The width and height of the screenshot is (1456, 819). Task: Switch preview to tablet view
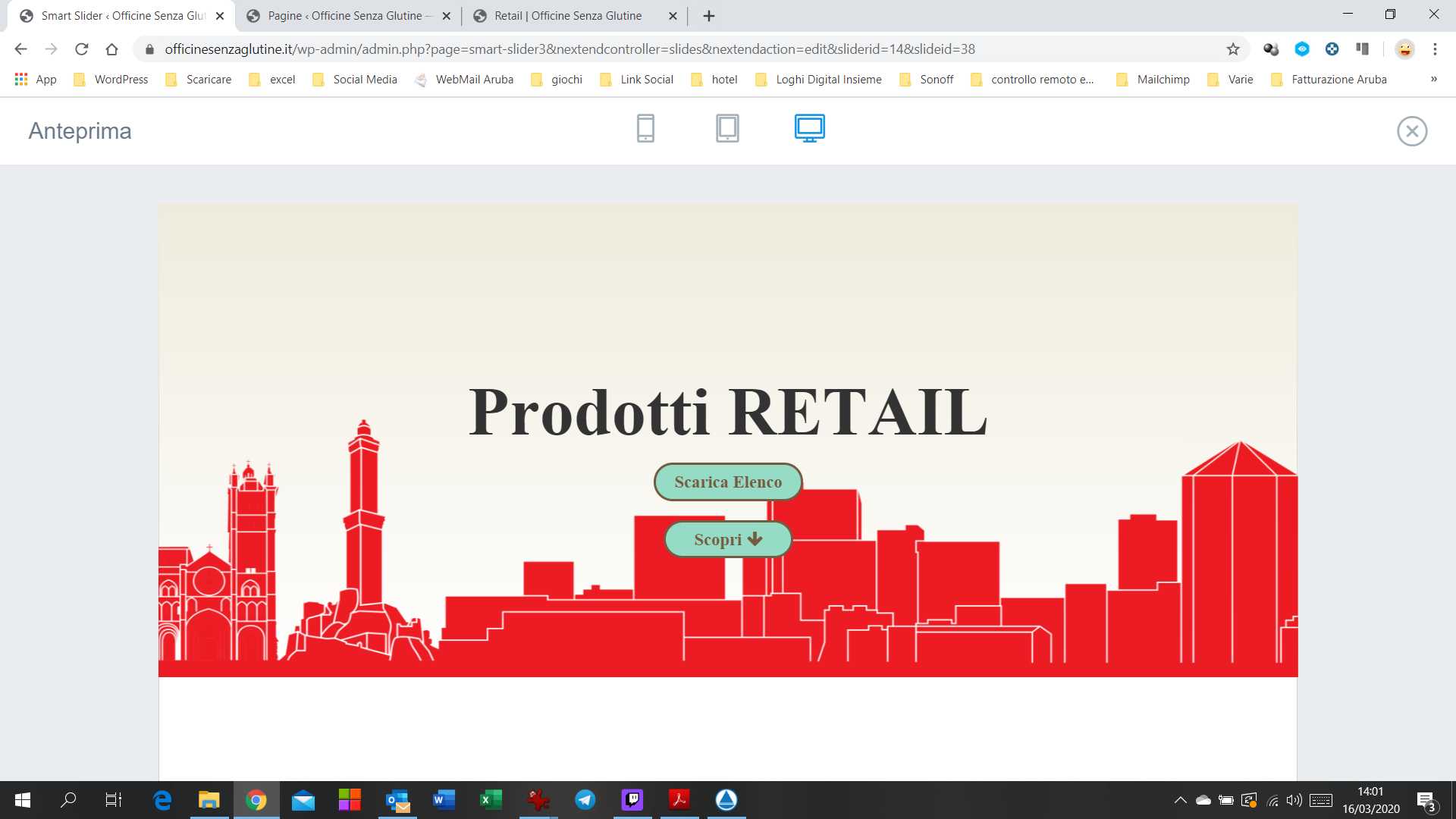coord(727,128)
